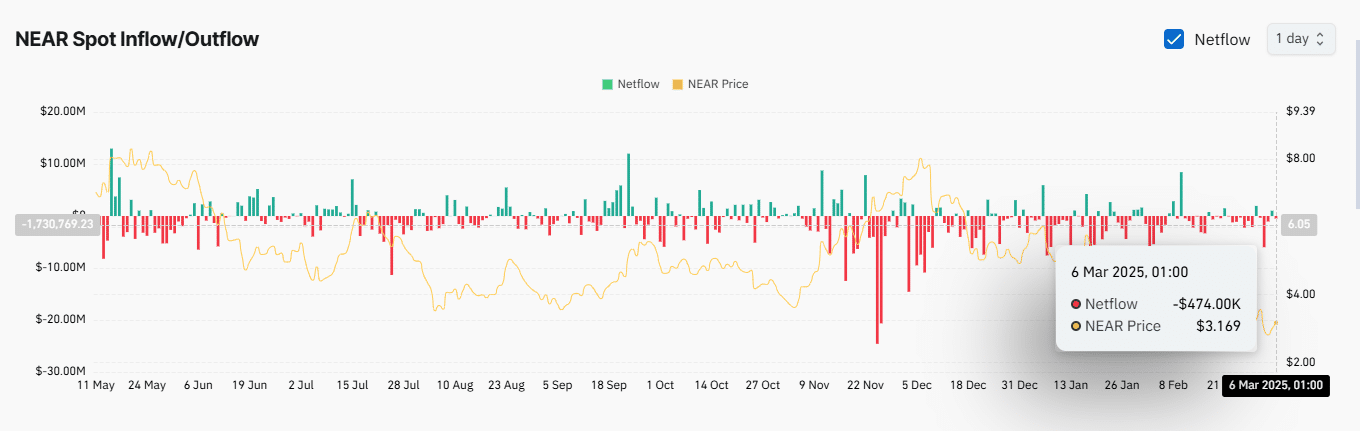The image size is (1360, 431).
Task: Click the yellow NEAR Price dot in tooltip
Action: pos(1076,326)
